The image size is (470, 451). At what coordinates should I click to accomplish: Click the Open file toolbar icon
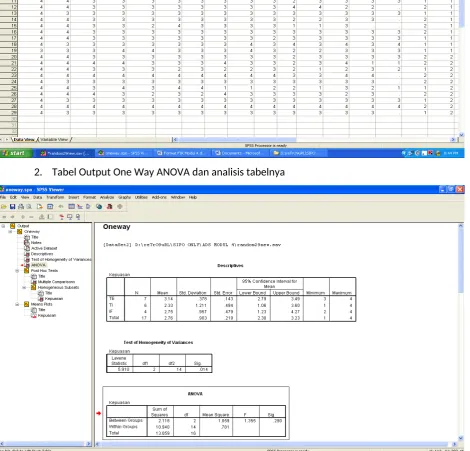(x=4, y=207)
